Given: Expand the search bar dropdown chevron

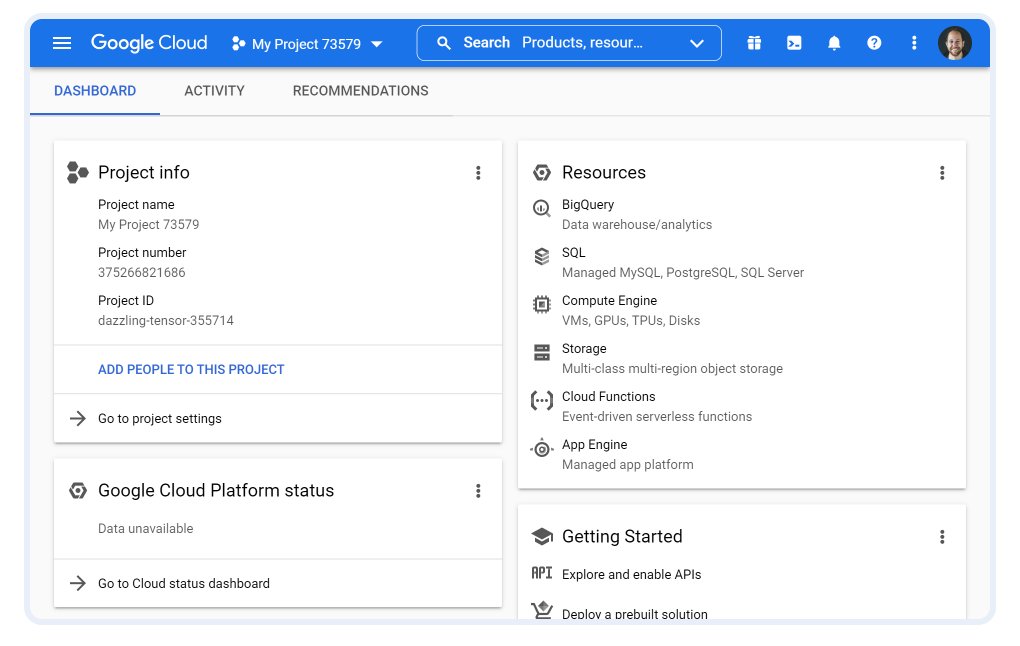Looking at the screenshot, I should point(697,44).
